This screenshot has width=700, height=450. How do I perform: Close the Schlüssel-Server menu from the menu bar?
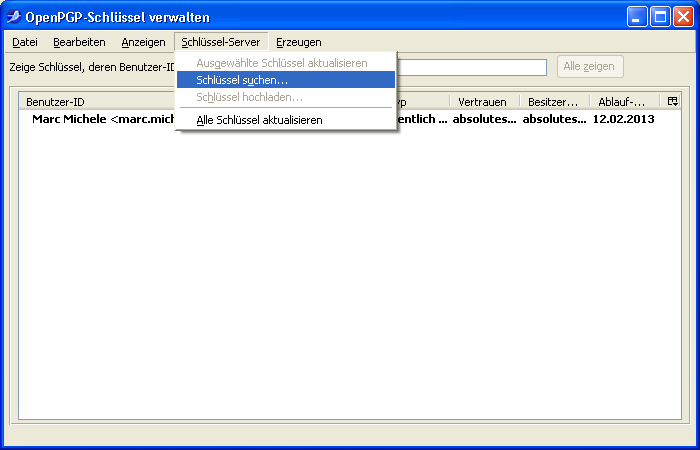tap(221, 42)
